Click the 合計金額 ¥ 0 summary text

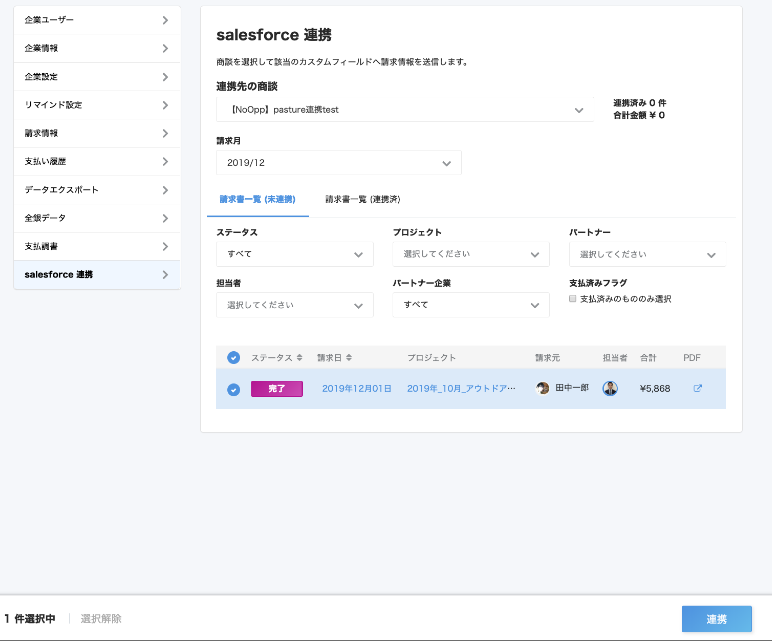tap(639, 115)
